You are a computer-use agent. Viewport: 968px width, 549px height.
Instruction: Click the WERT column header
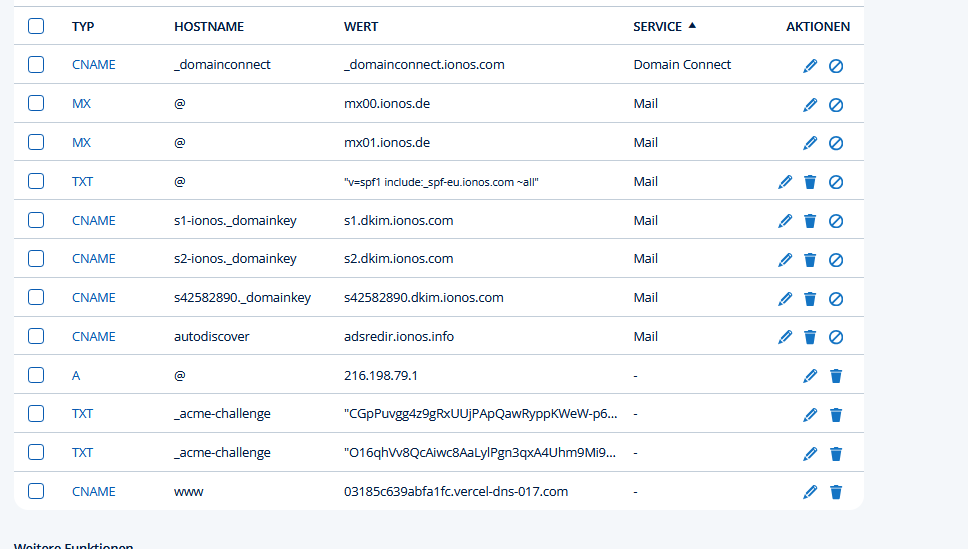[x=361, y=27]
